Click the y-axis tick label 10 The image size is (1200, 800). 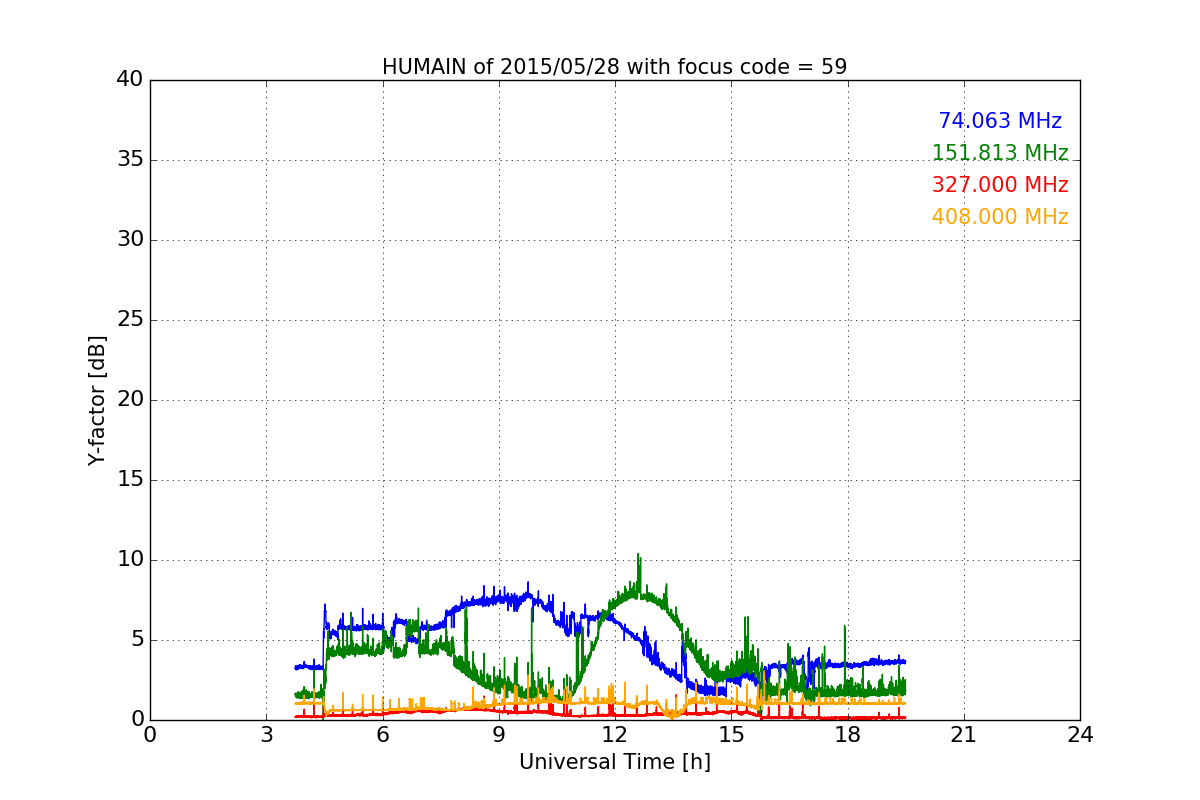click(130, 560)
